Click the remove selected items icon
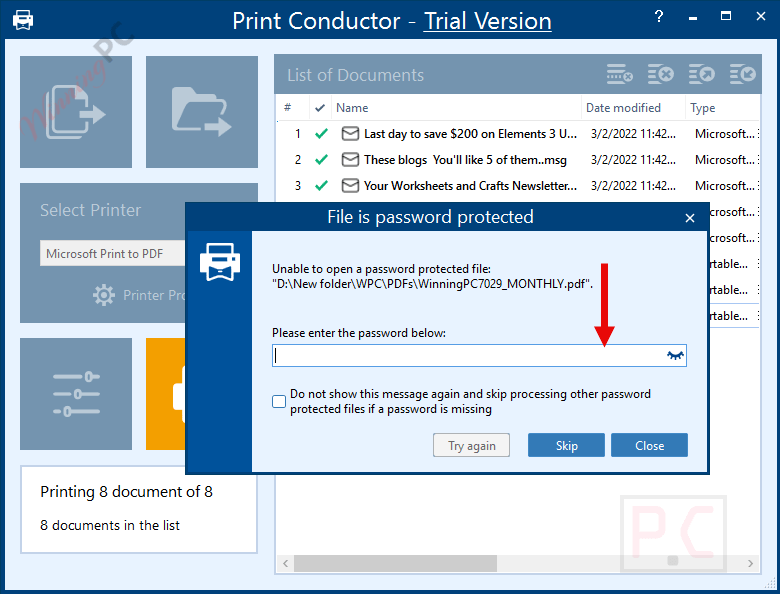This screenshot has height=594, width=780. click(661, 75)
